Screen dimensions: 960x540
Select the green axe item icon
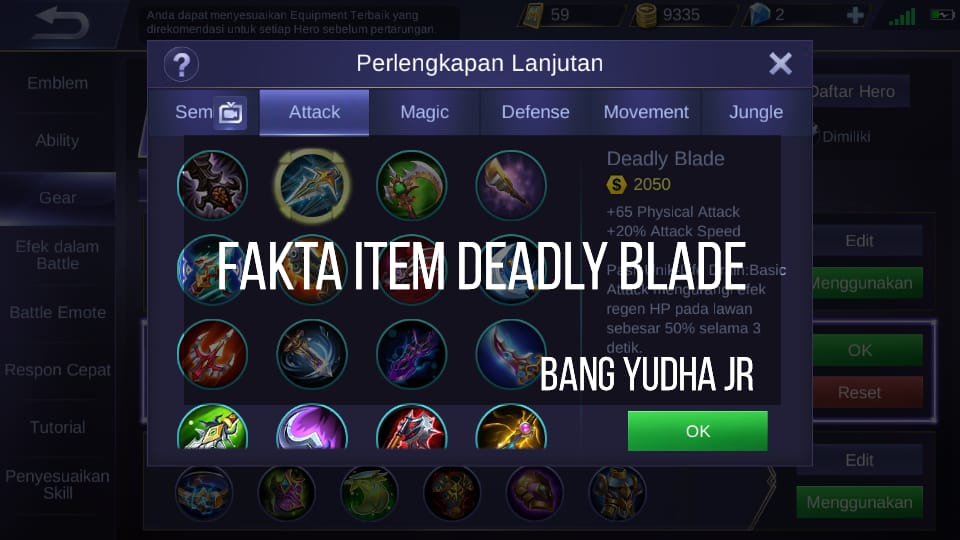[411, 185]
